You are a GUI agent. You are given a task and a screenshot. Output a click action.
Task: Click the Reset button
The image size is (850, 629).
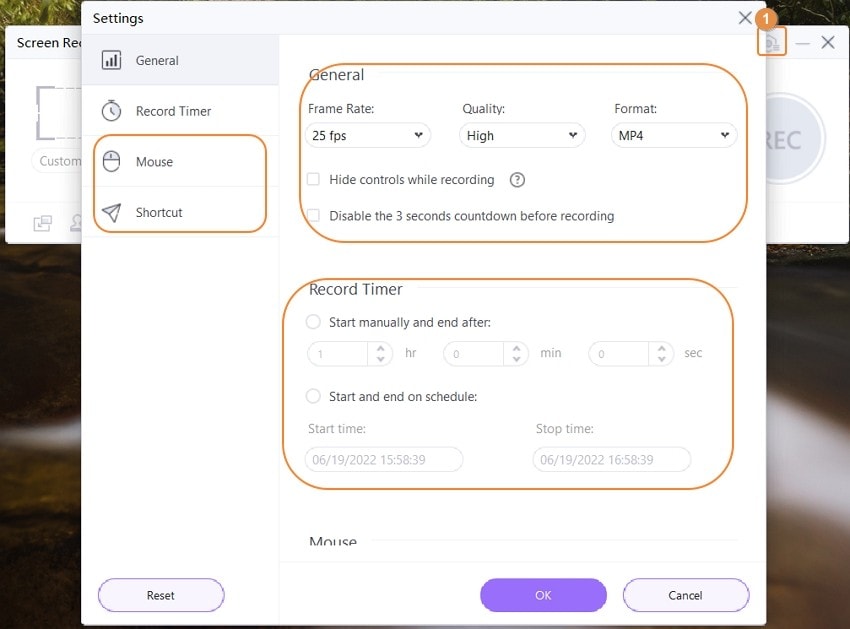click(x=161, y=595)
